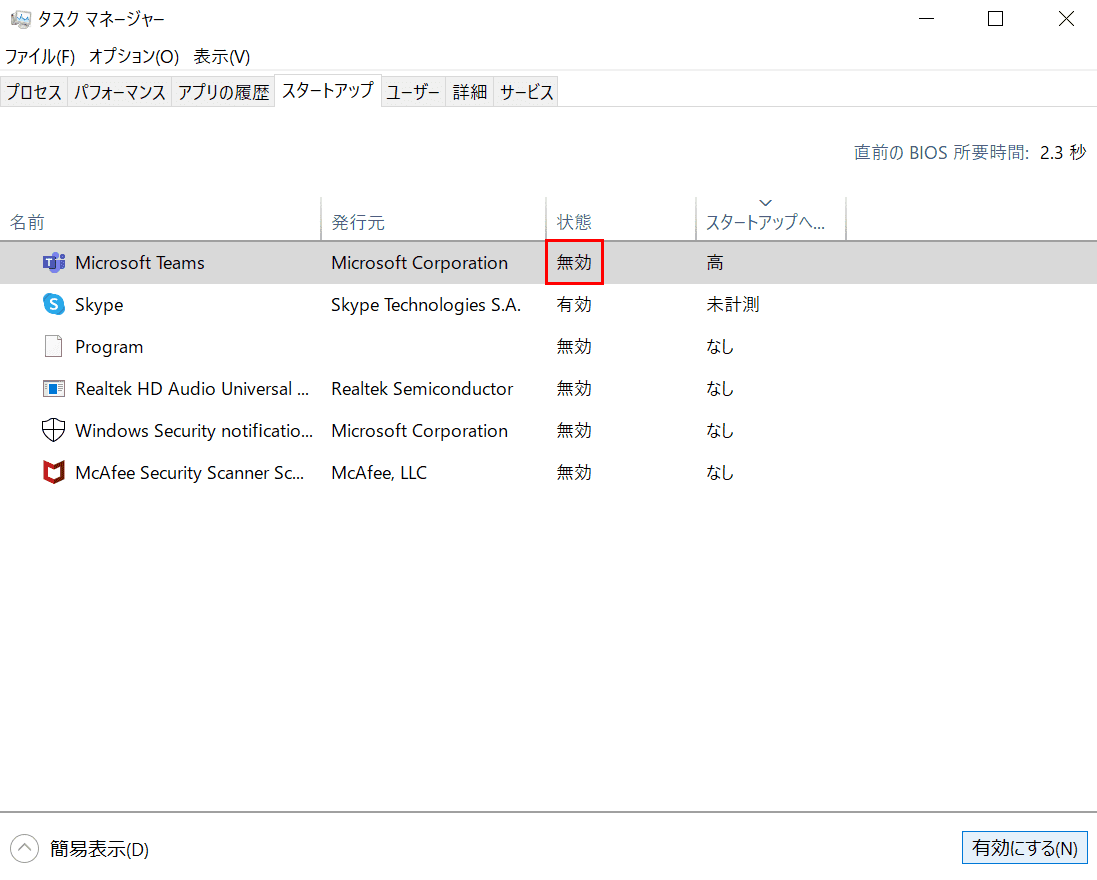Select the スタートアップ tab
The height and width of the screenshot is (880, 1097).
328,90
